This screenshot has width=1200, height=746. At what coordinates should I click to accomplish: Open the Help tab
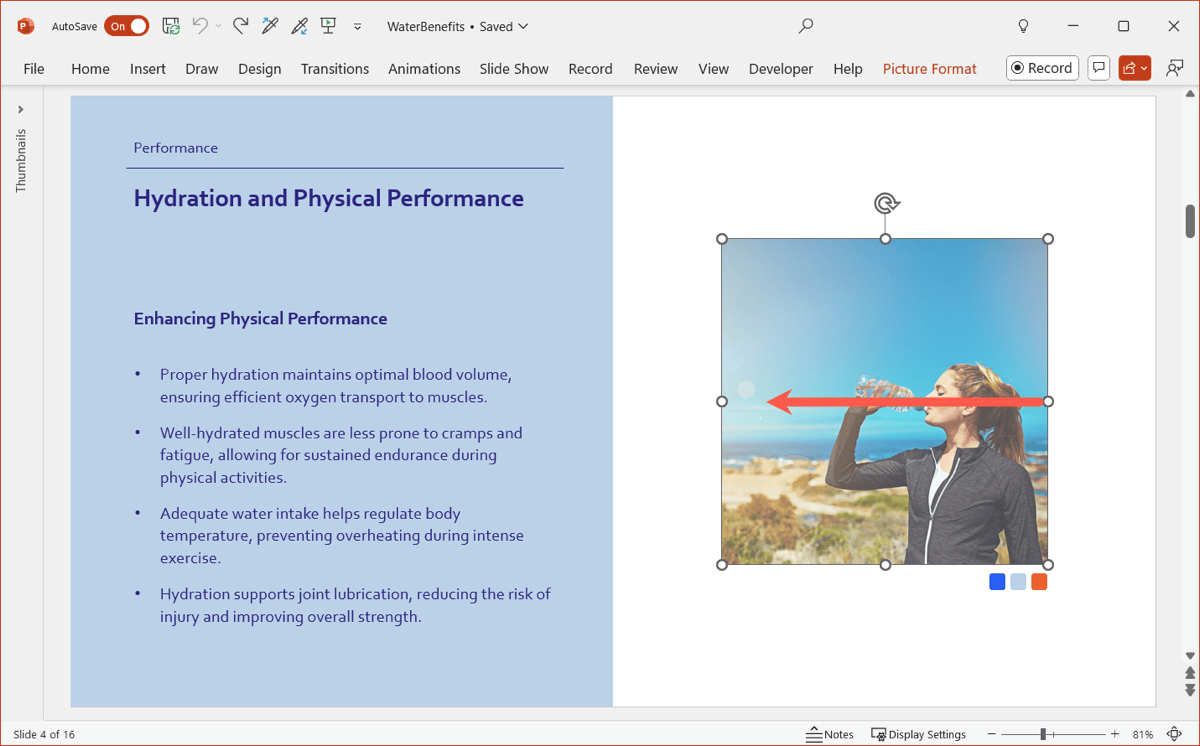848,69
